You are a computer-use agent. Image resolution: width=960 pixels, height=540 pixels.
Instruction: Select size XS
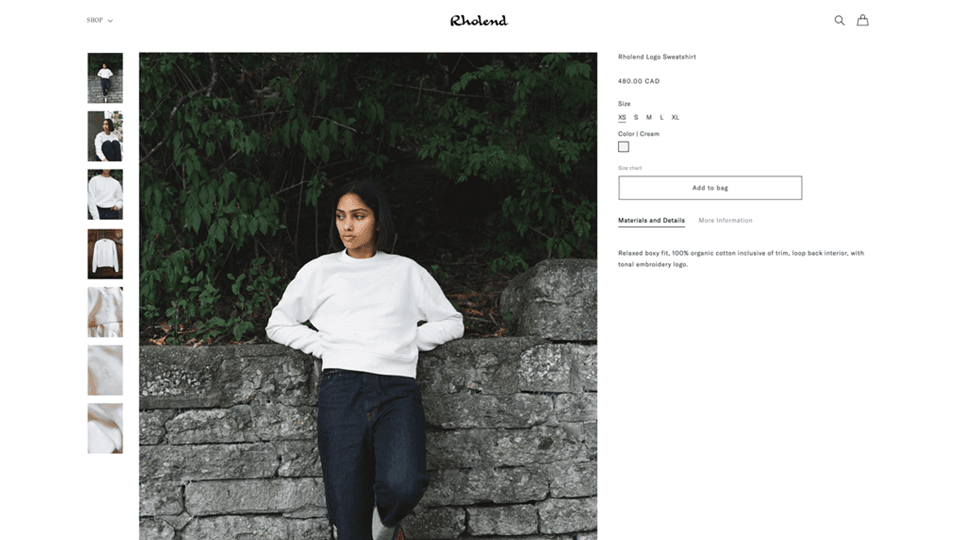[x=622, y=118]
